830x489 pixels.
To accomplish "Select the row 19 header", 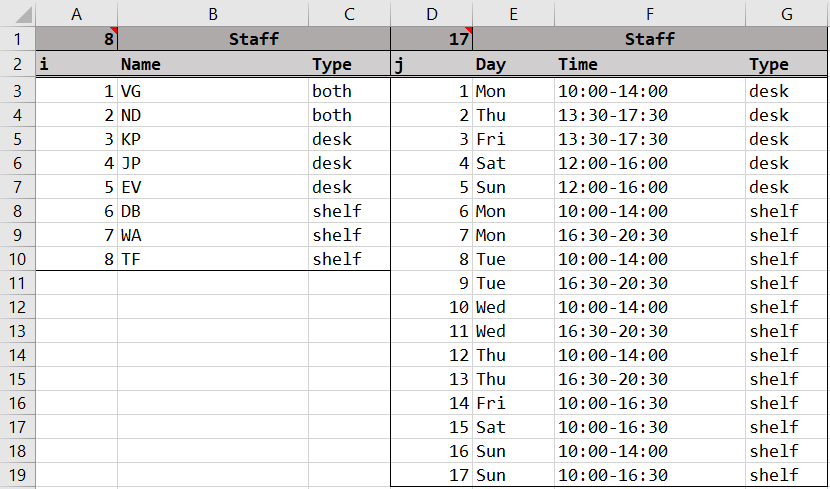I will pos(17,475).
